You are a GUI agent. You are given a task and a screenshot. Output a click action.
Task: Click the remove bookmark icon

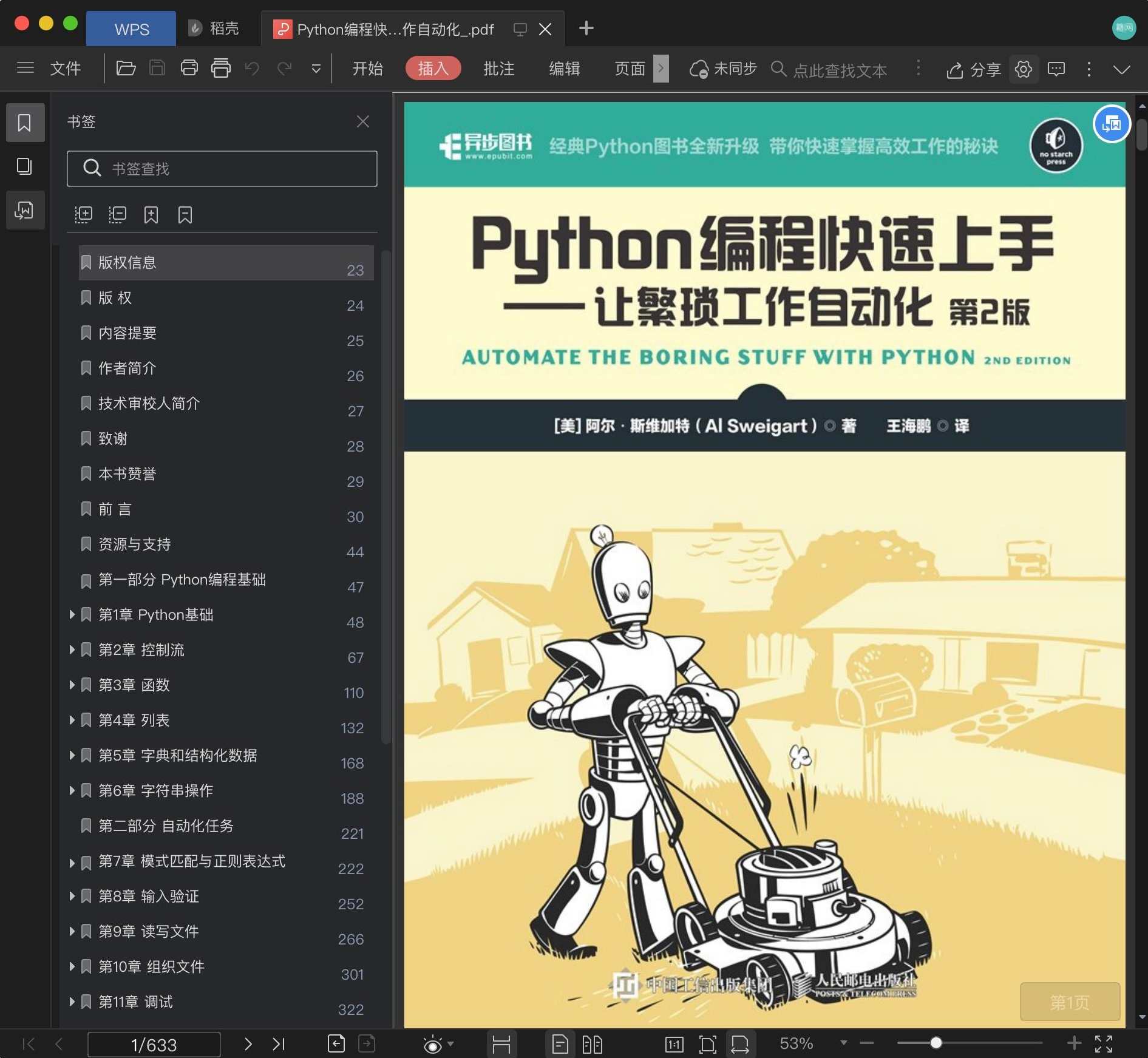coord(185,214)
